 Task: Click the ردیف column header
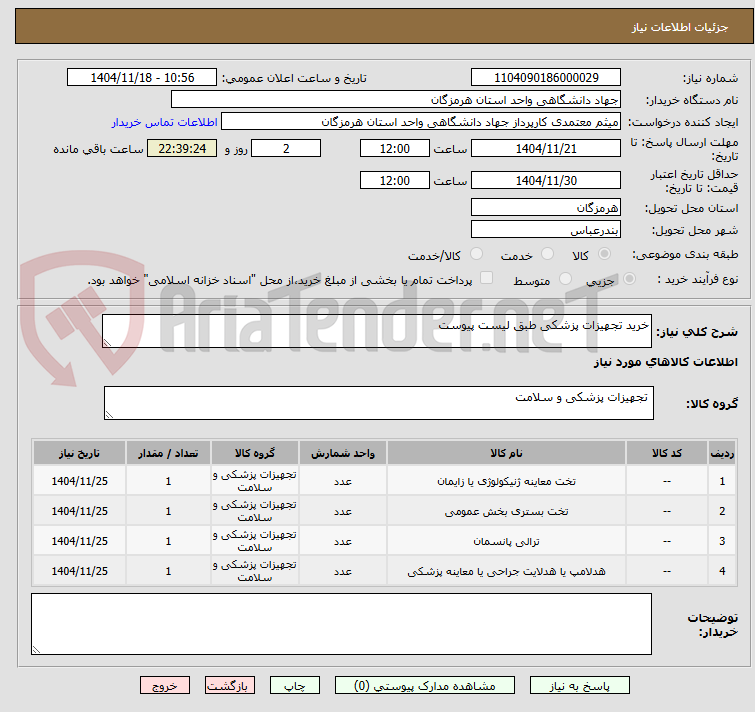pyautogui.click(x=722, y=453)
